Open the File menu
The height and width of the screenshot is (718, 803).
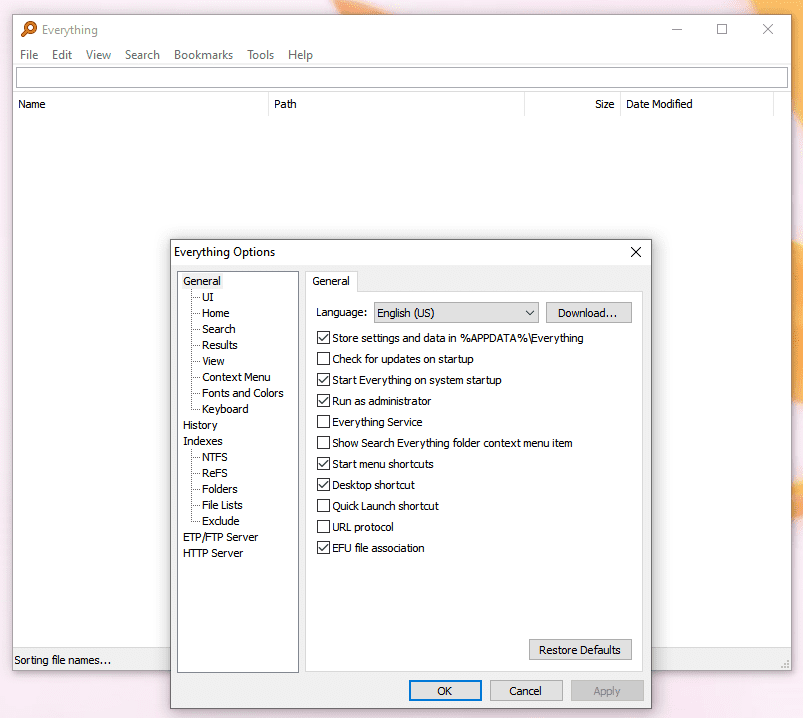[29, 55]
